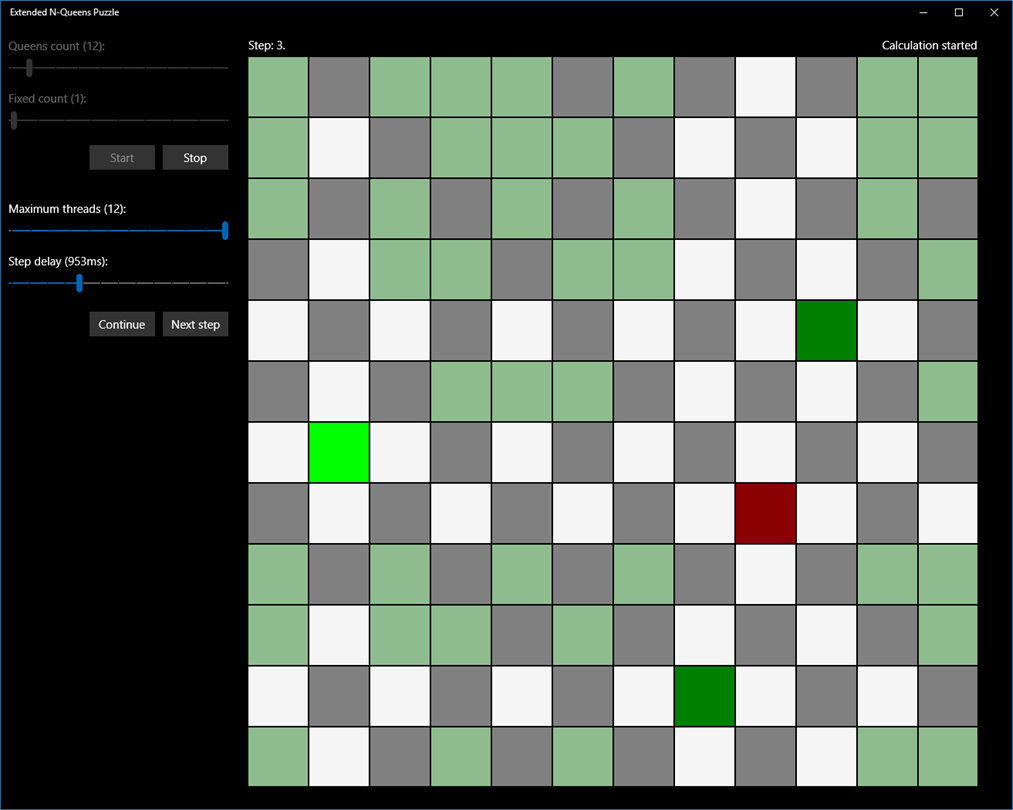Click the 'Maximum threads (12):' label
Viewport: 1013px width, 810px height.
[67, 209]
